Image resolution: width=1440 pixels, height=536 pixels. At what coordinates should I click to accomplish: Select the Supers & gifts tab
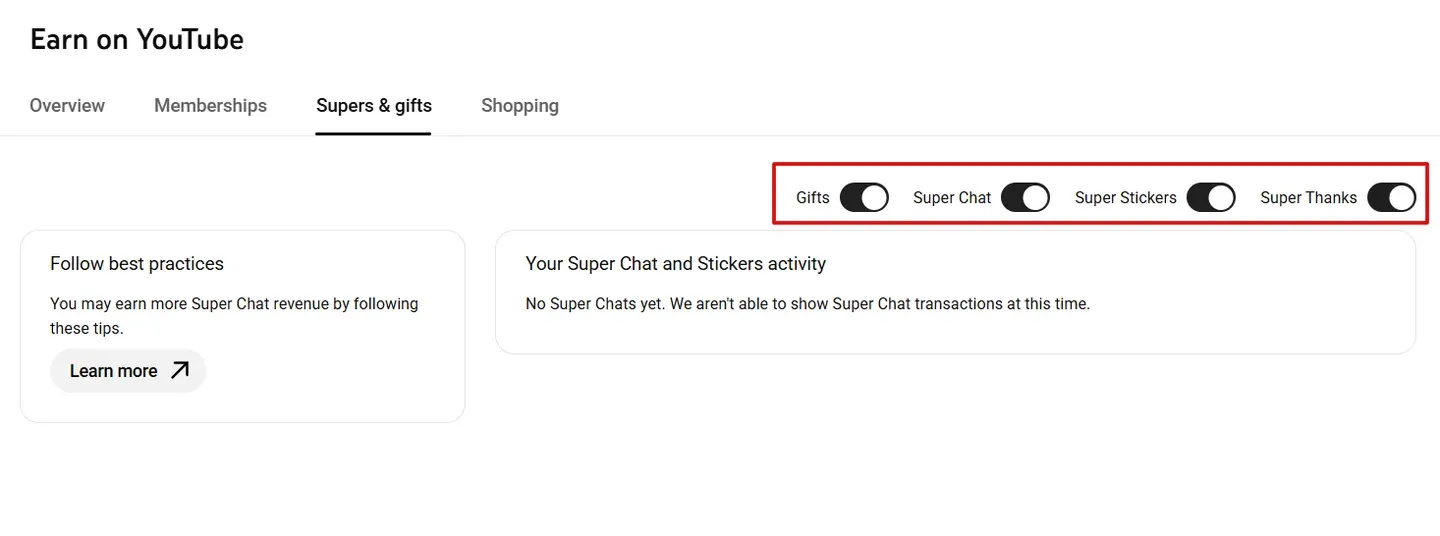coord(374,106)
